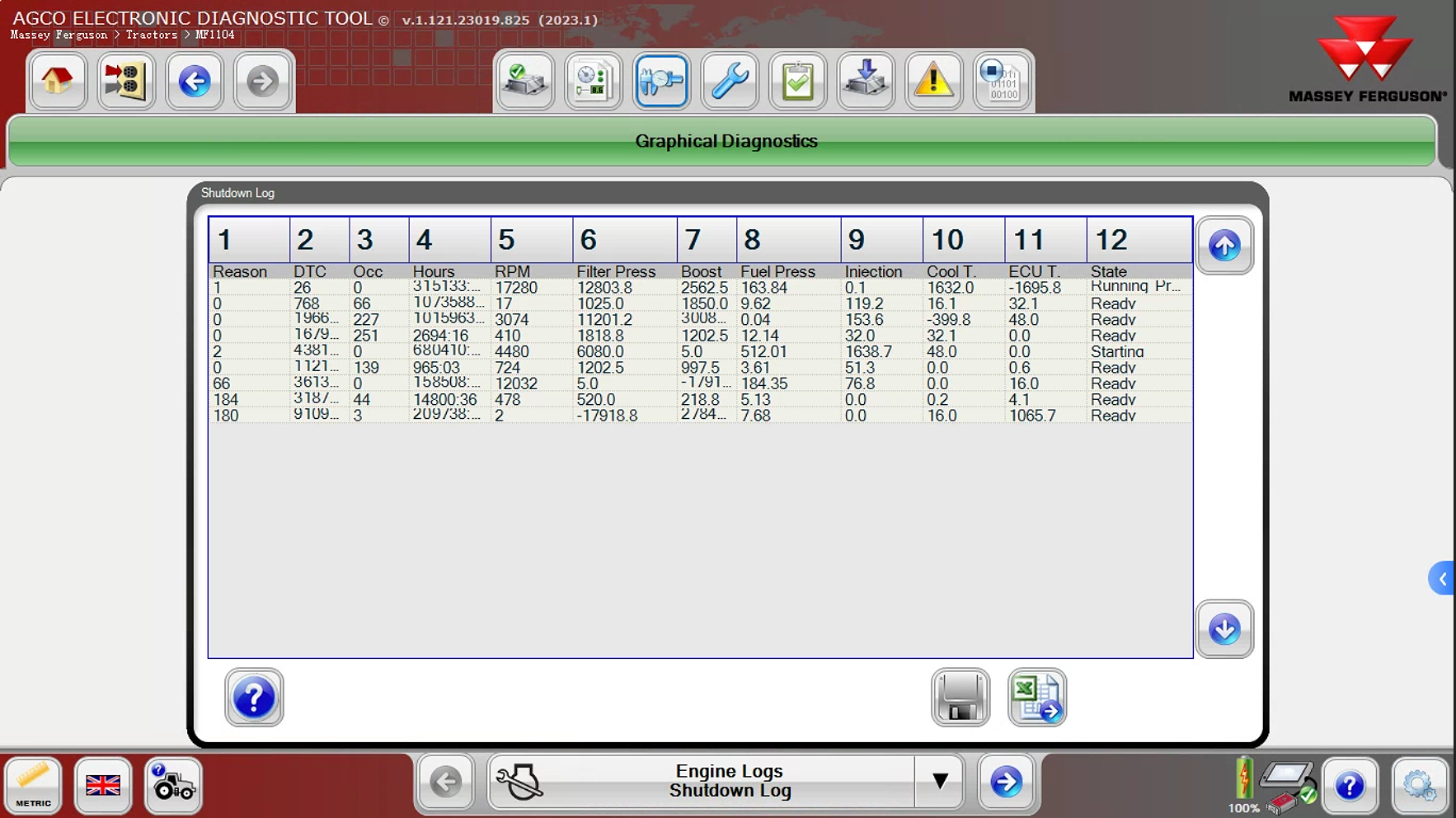Expand the Engine Logs dropdown arrow

coord(939,781)
